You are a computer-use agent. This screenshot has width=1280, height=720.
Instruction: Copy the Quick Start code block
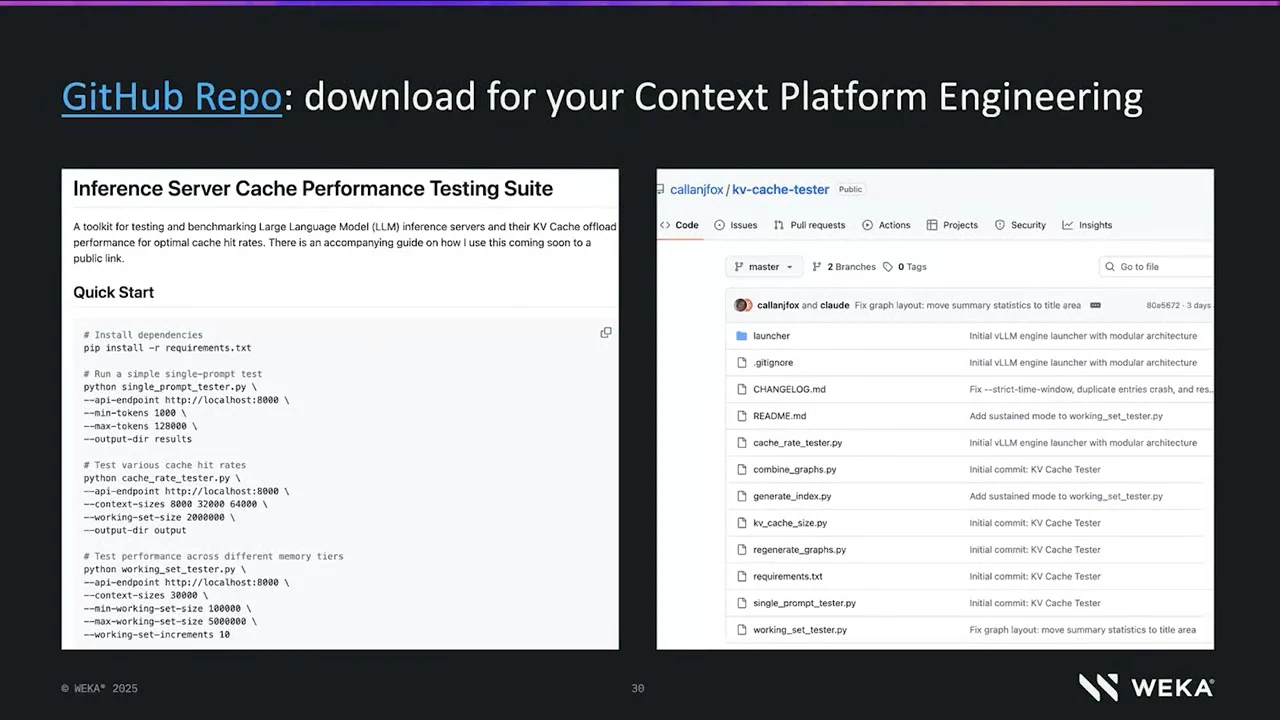click(606, 333)
